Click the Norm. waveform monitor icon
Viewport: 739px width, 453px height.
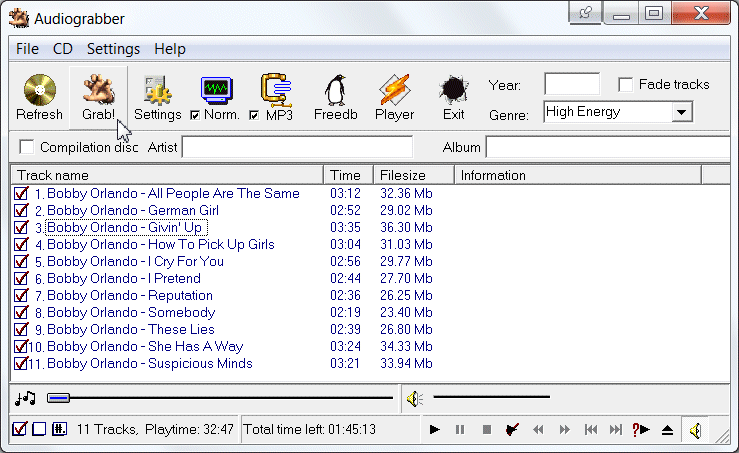tap(216, 90)
